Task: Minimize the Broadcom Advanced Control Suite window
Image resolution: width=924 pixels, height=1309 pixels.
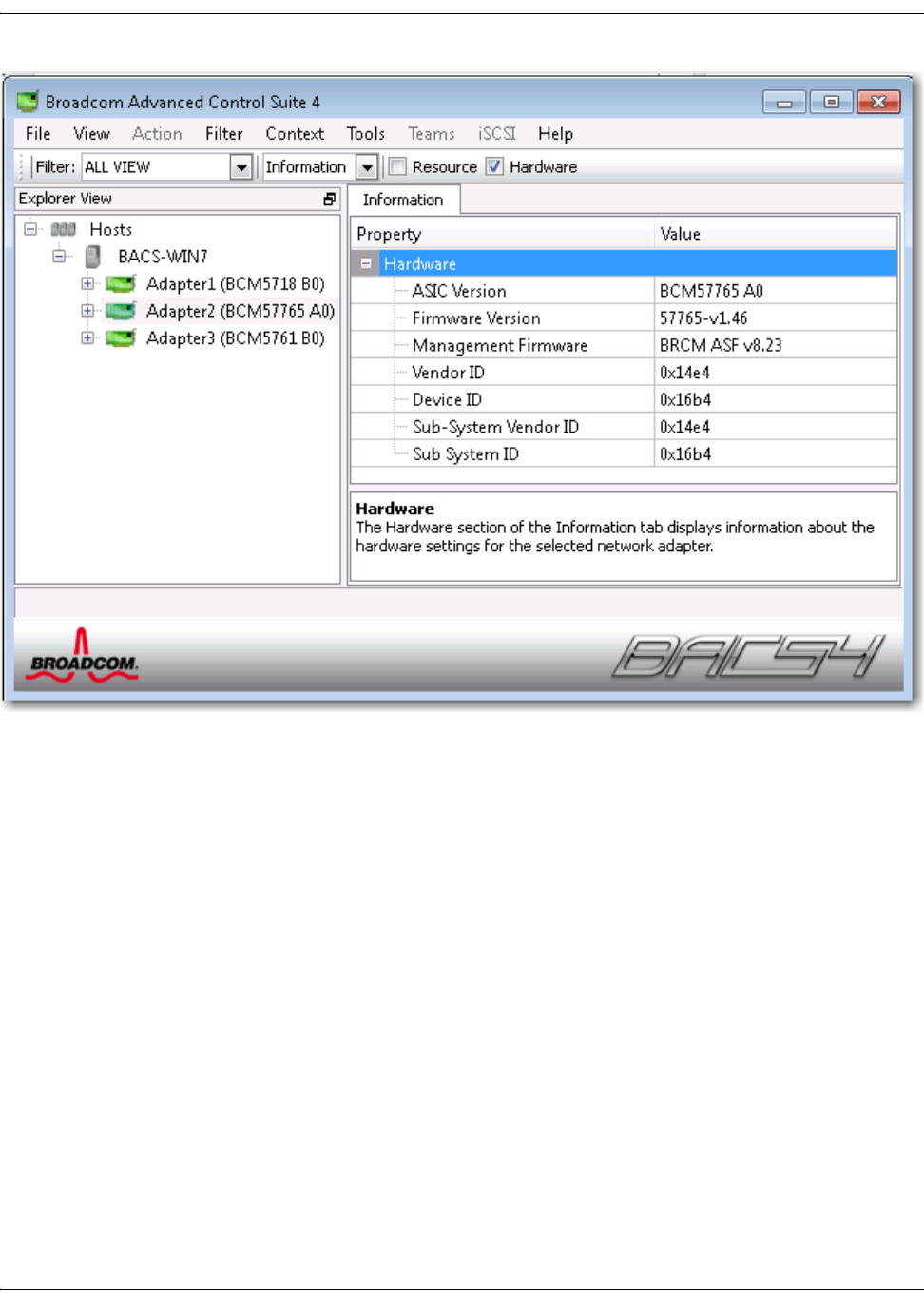Action: (784, 102)
